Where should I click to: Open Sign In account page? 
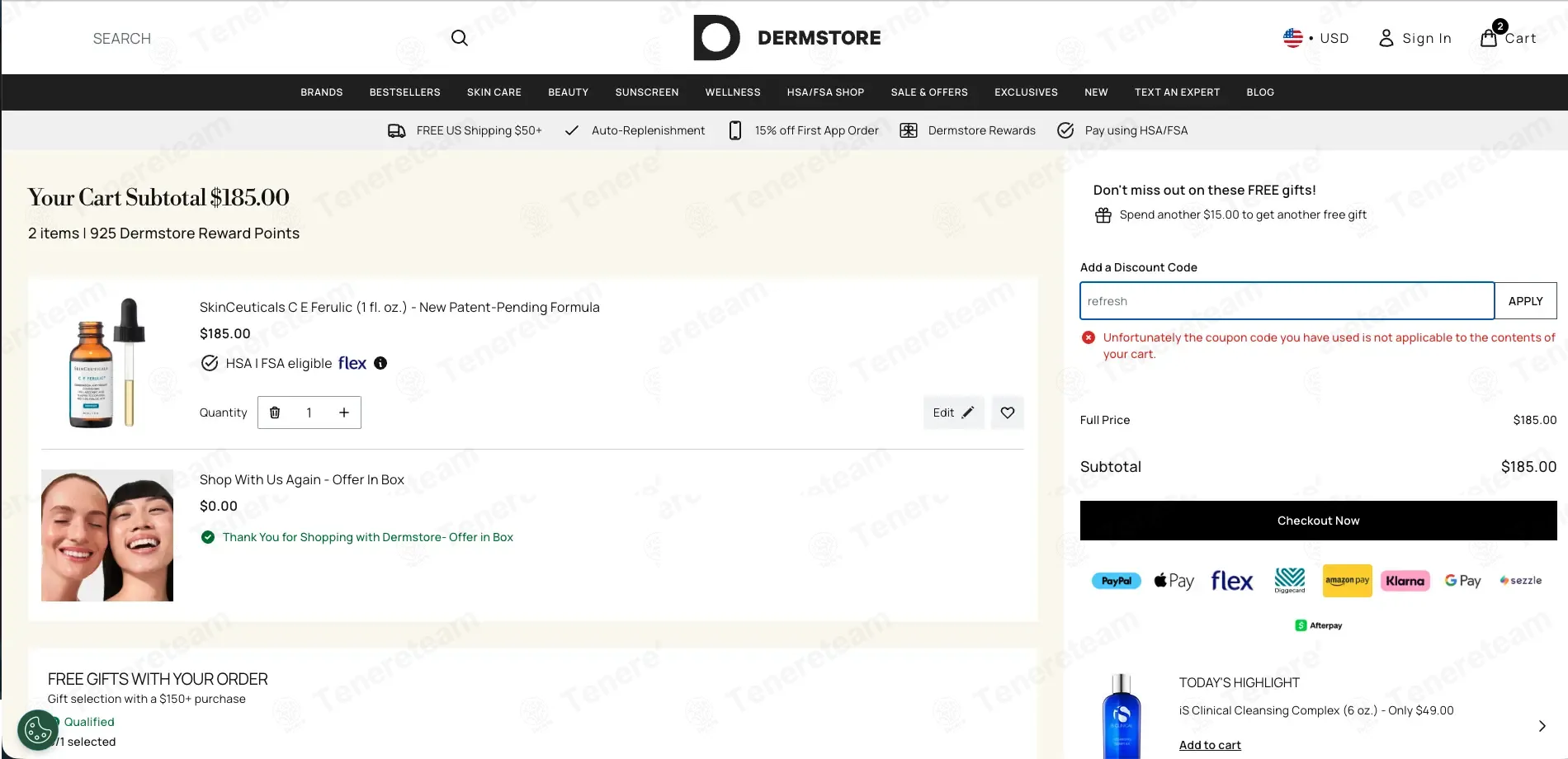(1415, 38)
